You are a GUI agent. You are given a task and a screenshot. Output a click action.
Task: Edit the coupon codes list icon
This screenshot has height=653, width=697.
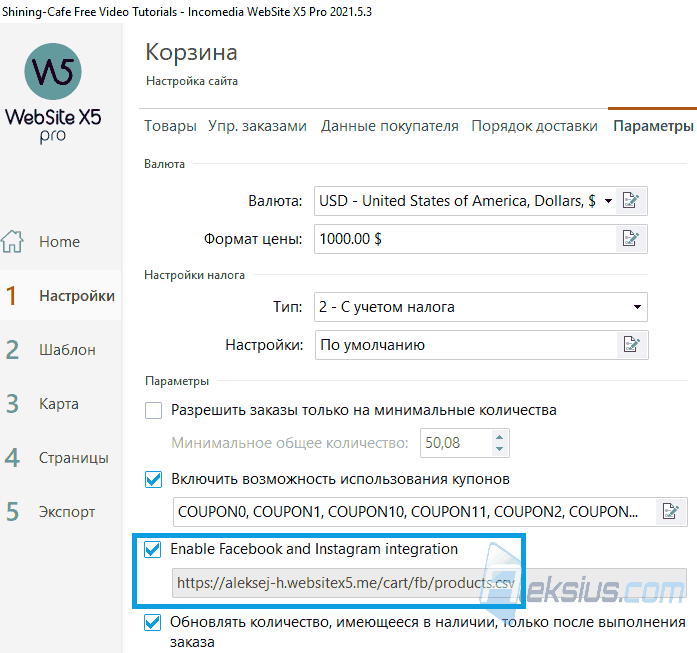click(670, 512)
